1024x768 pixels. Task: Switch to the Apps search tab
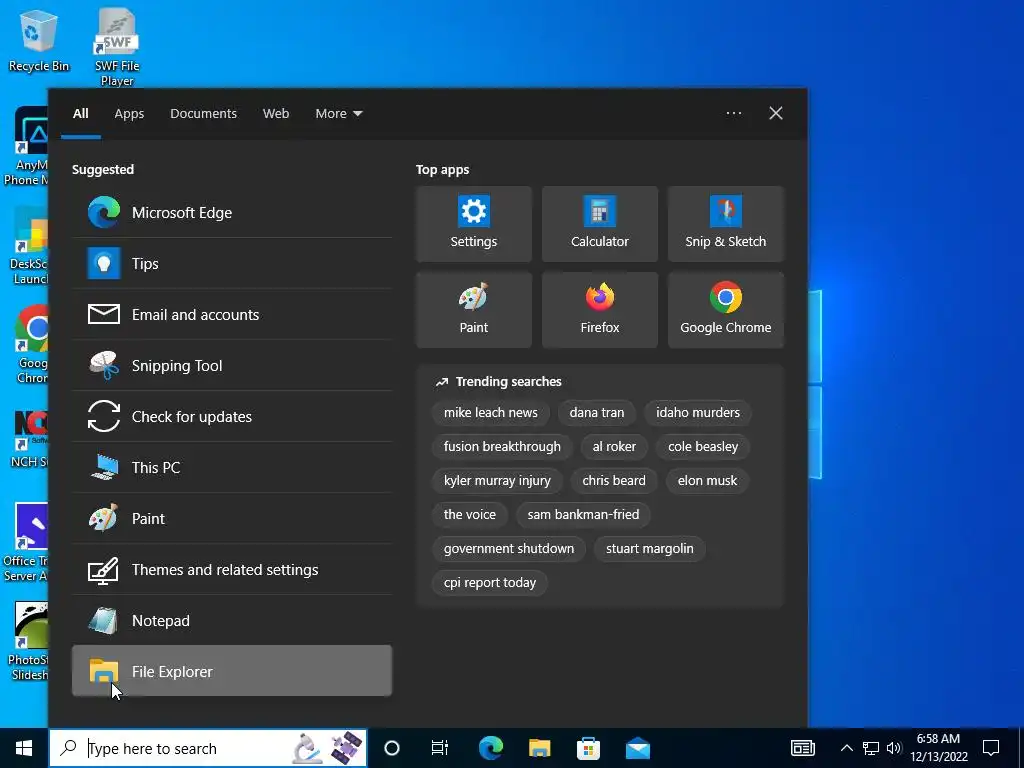click(x=129, y=114)
